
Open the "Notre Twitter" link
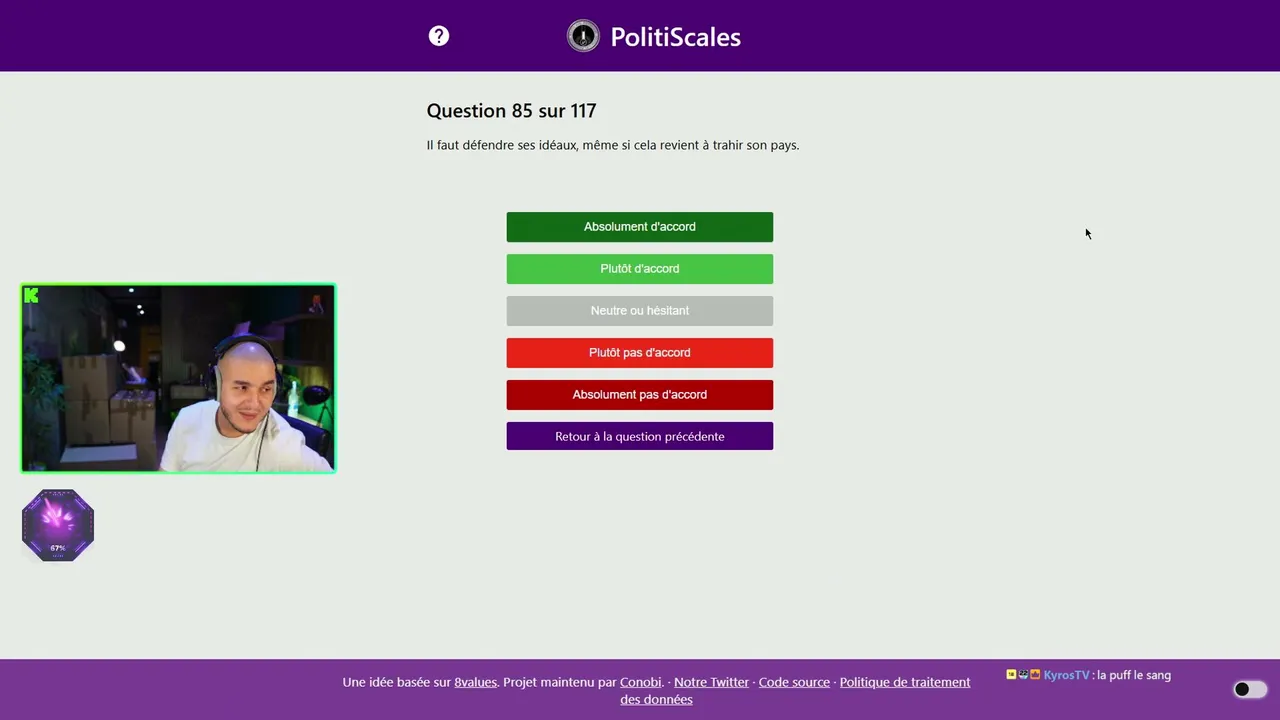coord(711,682)
